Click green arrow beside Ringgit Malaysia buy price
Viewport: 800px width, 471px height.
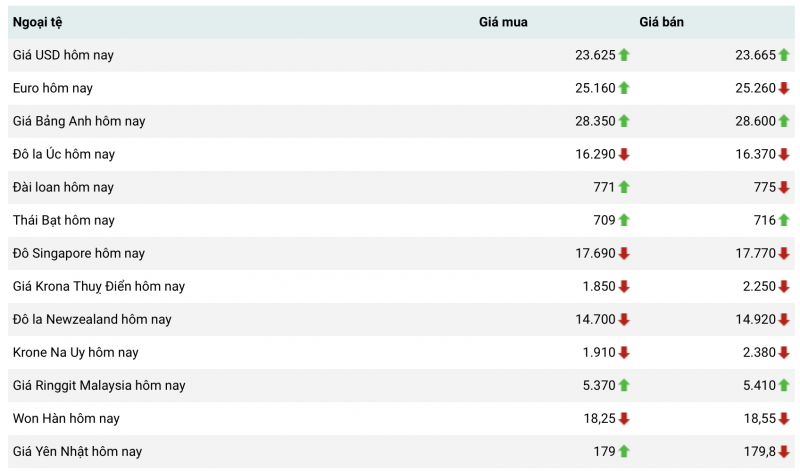[624, 385]
